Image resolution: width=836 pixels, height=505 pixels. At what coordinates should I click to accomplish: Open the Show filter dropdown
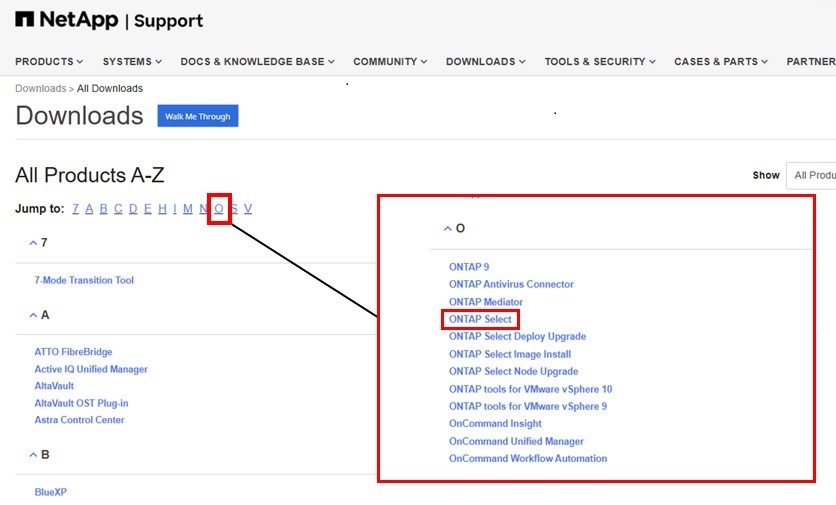pyautogui.click(x=811, y=175)
